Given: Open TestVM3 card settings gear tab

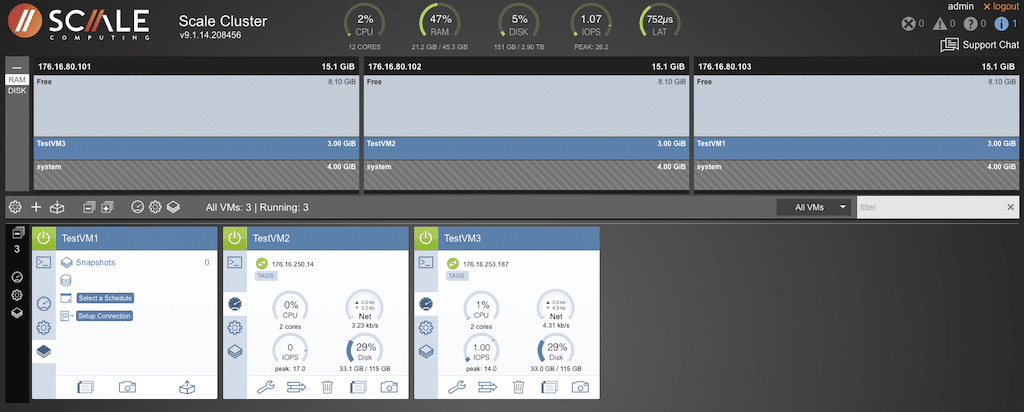Looking at the screenshot, I should [x=426, y=328].
